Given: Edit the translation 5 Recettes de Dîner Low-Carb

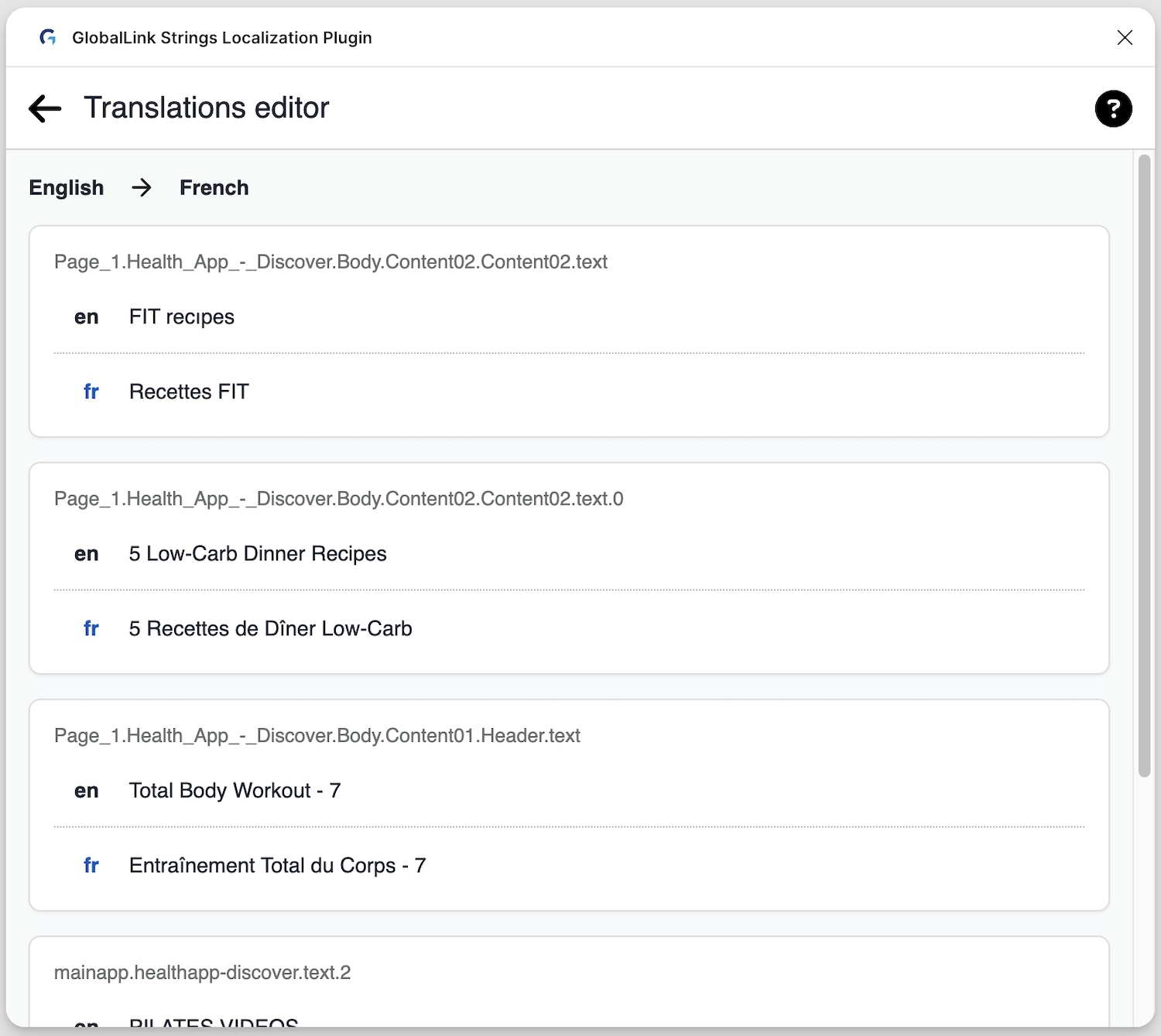Looking at the screenshot, I should tap(270, 628).
